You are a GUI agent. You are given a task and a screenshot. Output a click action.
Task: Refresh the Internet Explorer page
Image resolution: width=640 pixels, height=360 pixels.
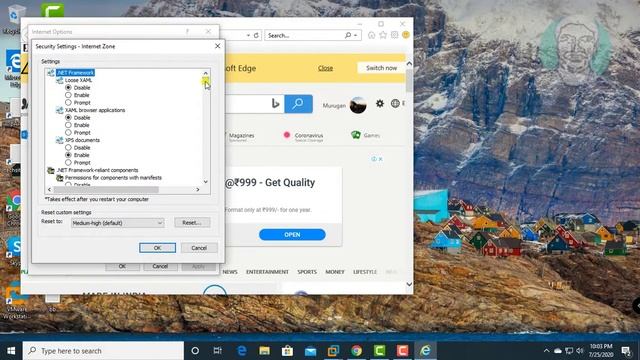click(x=256, y=36)
